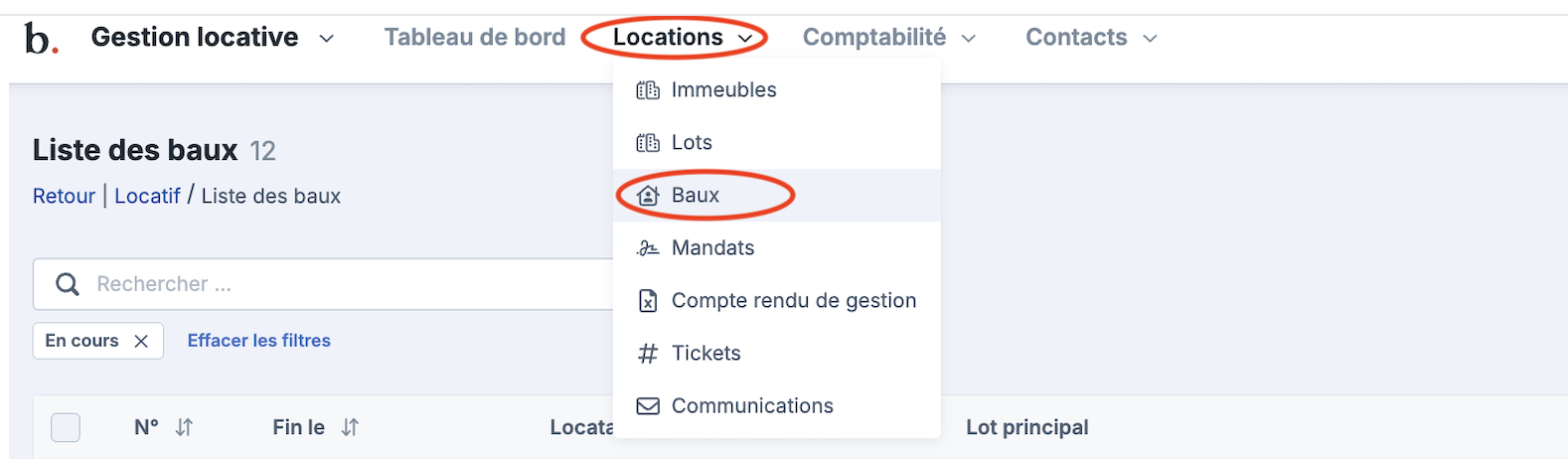Viewport: 1568px width, 459px height.
Task: Click the Retour breadcrumb link
Action: coord(64,196)
